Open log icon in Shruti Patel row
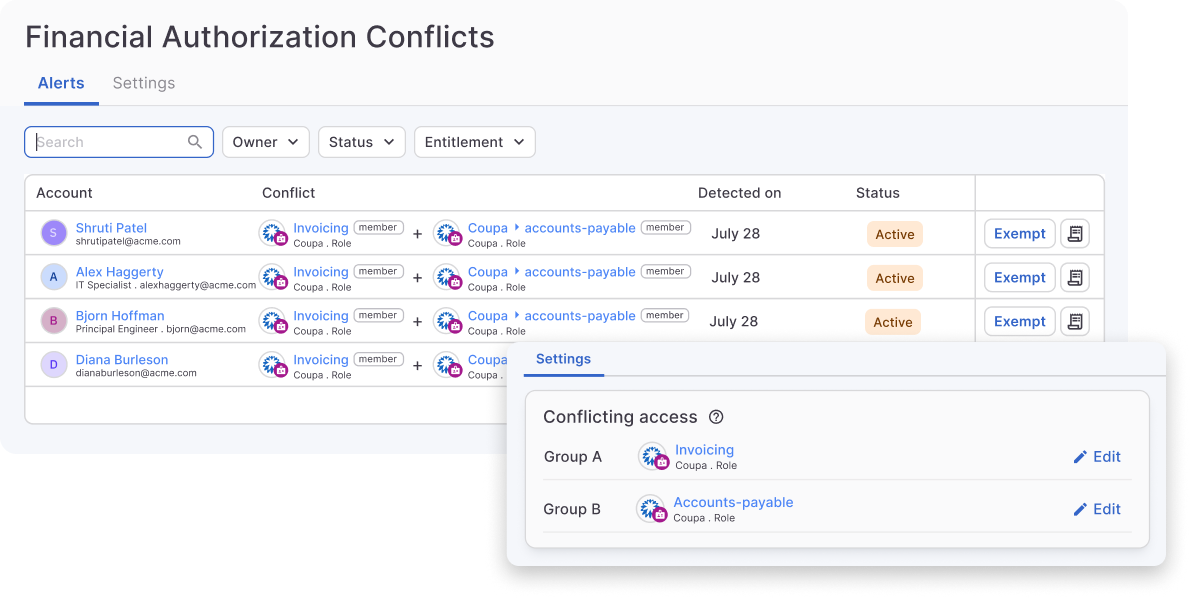Screen dimensions: 1190x598 tap(1075, 234)
